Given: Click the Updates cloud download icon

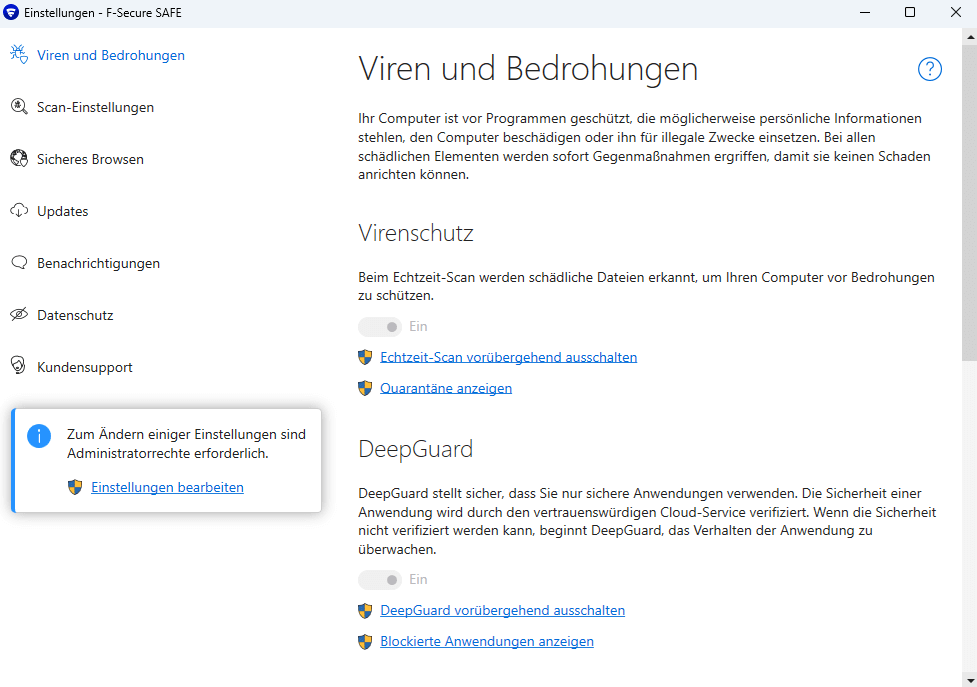Looking at the screenshot, I should [19, 211].
